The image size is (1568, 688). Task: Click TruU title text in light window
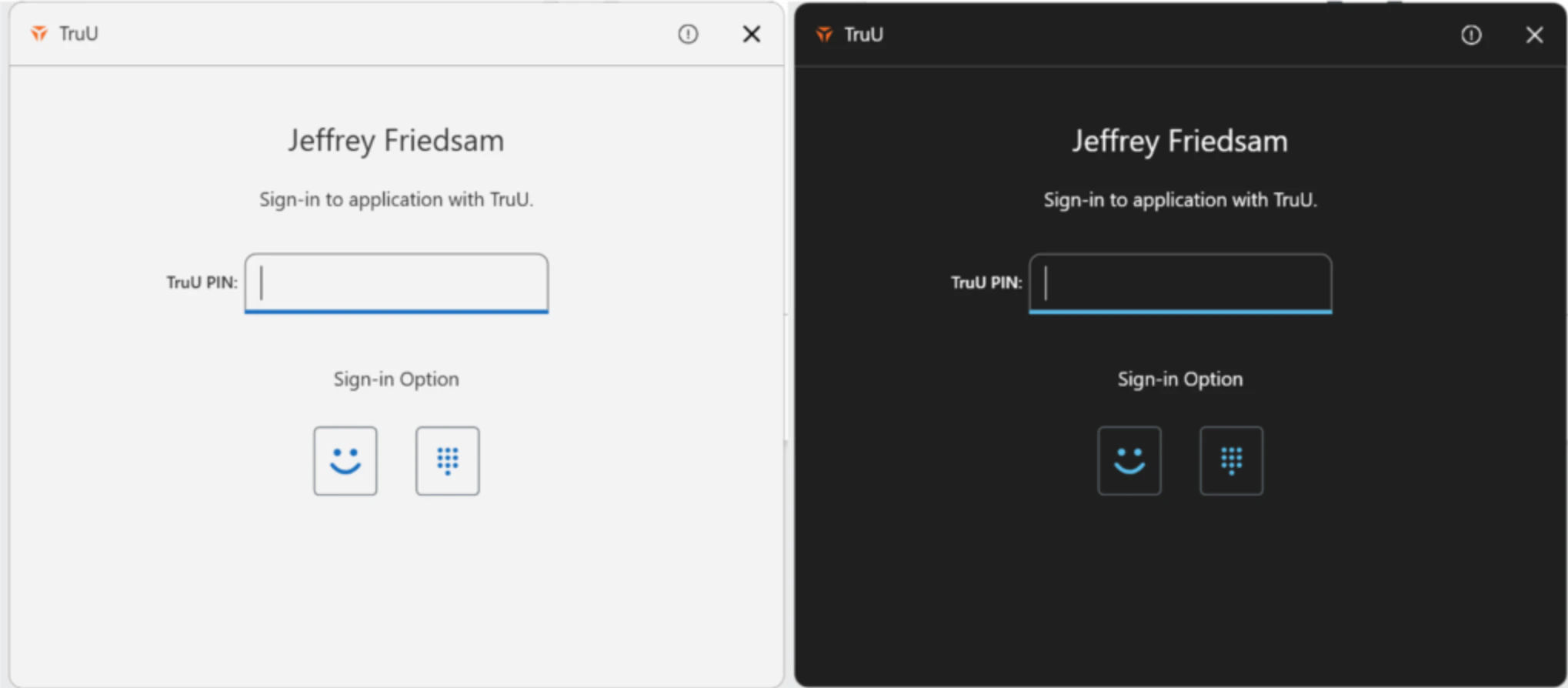click(x=78, y=34)
